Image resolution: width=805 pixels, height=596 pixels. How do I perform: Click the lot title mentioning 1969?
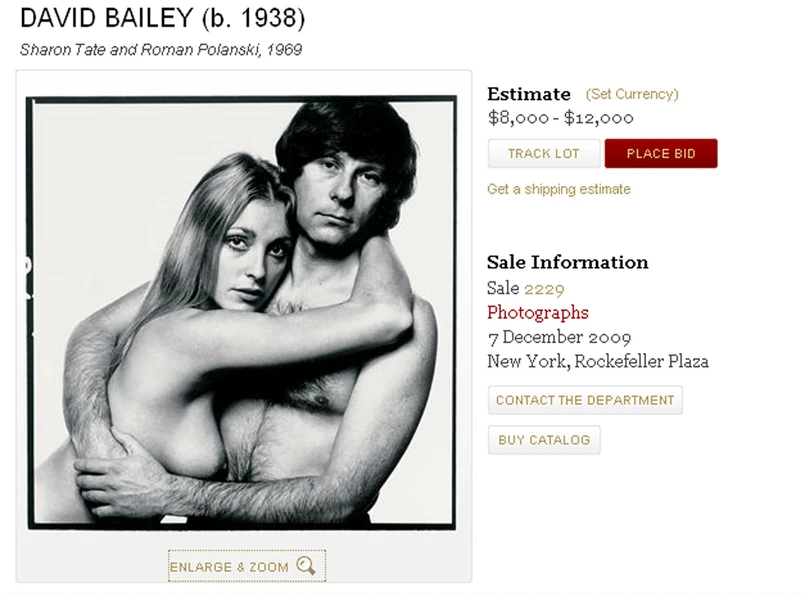pos(161,49)
